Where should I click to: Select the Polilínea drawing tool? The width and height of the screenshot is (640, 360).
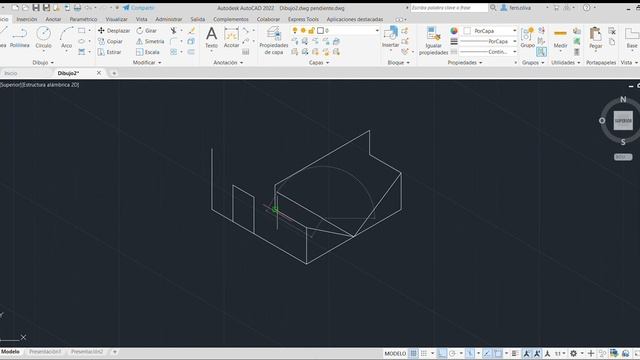[20, 38]
